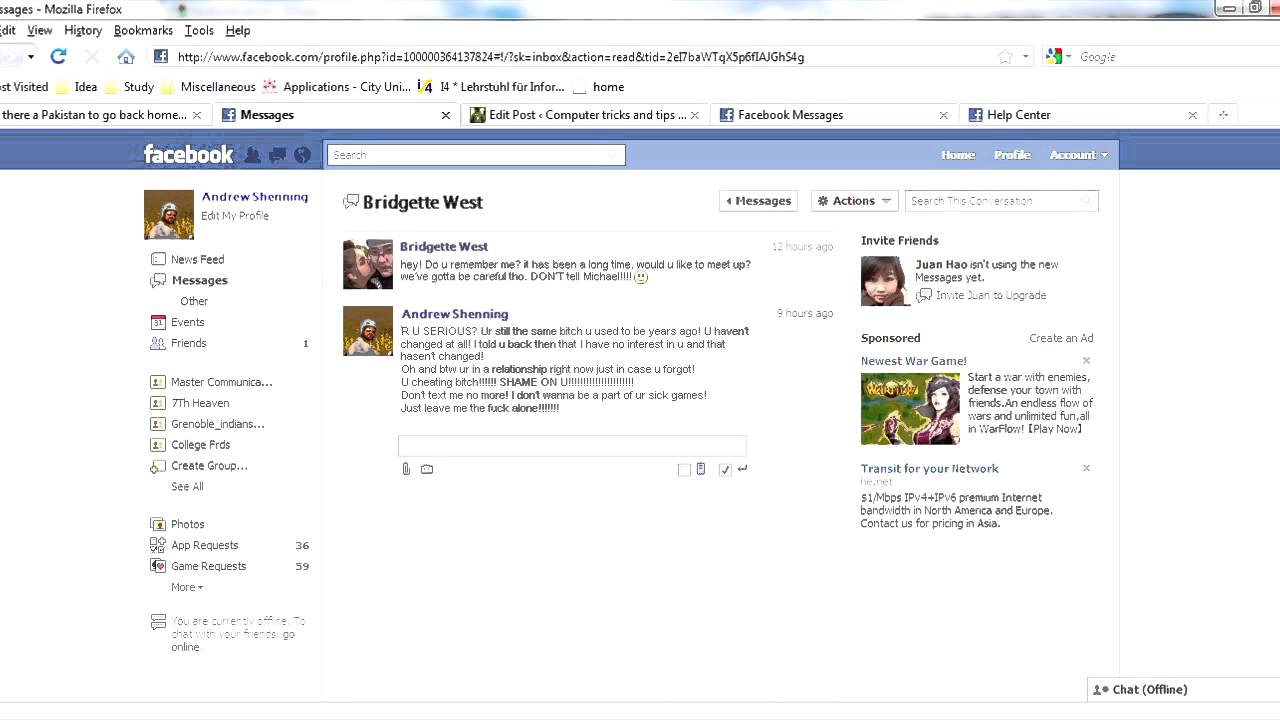
Task: Open the View menu
Action: [39, 30]
